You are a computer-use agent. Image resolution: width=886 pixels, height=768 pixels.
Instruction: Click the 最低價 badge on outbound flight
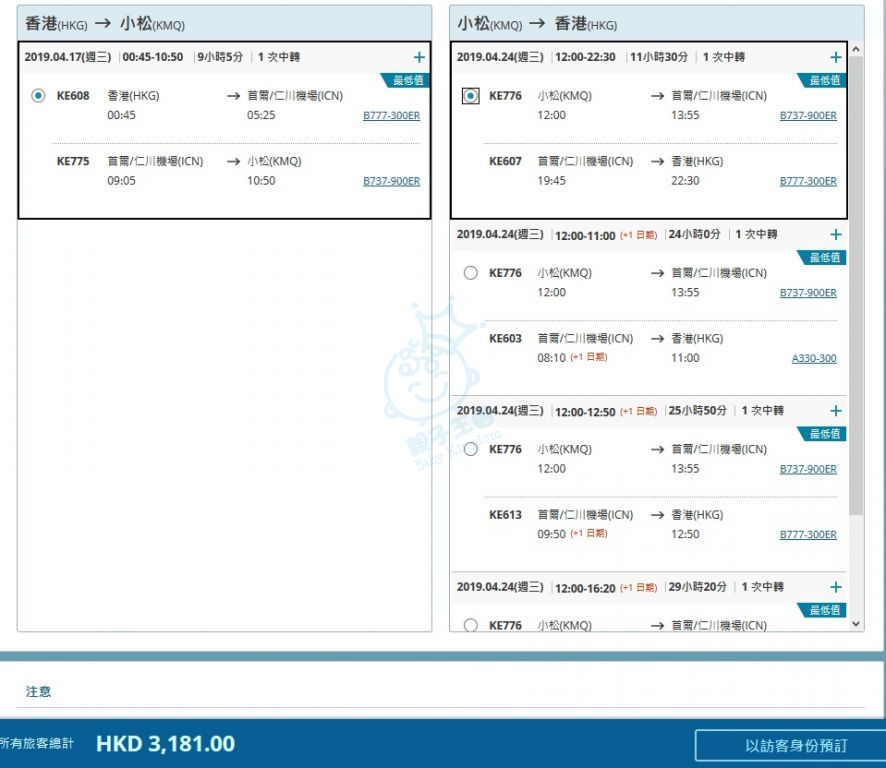[406, 81]
